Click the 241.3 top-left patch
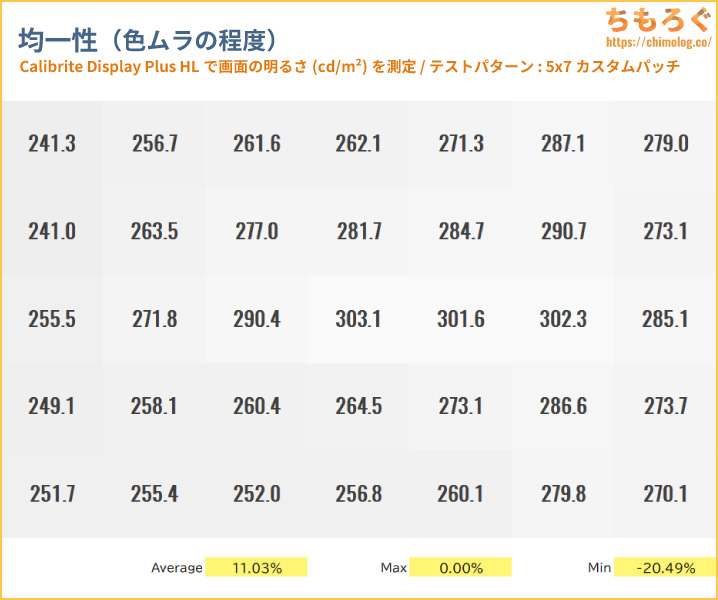The height and width of the screenshot is (600, 718). [x=52, y=144]
